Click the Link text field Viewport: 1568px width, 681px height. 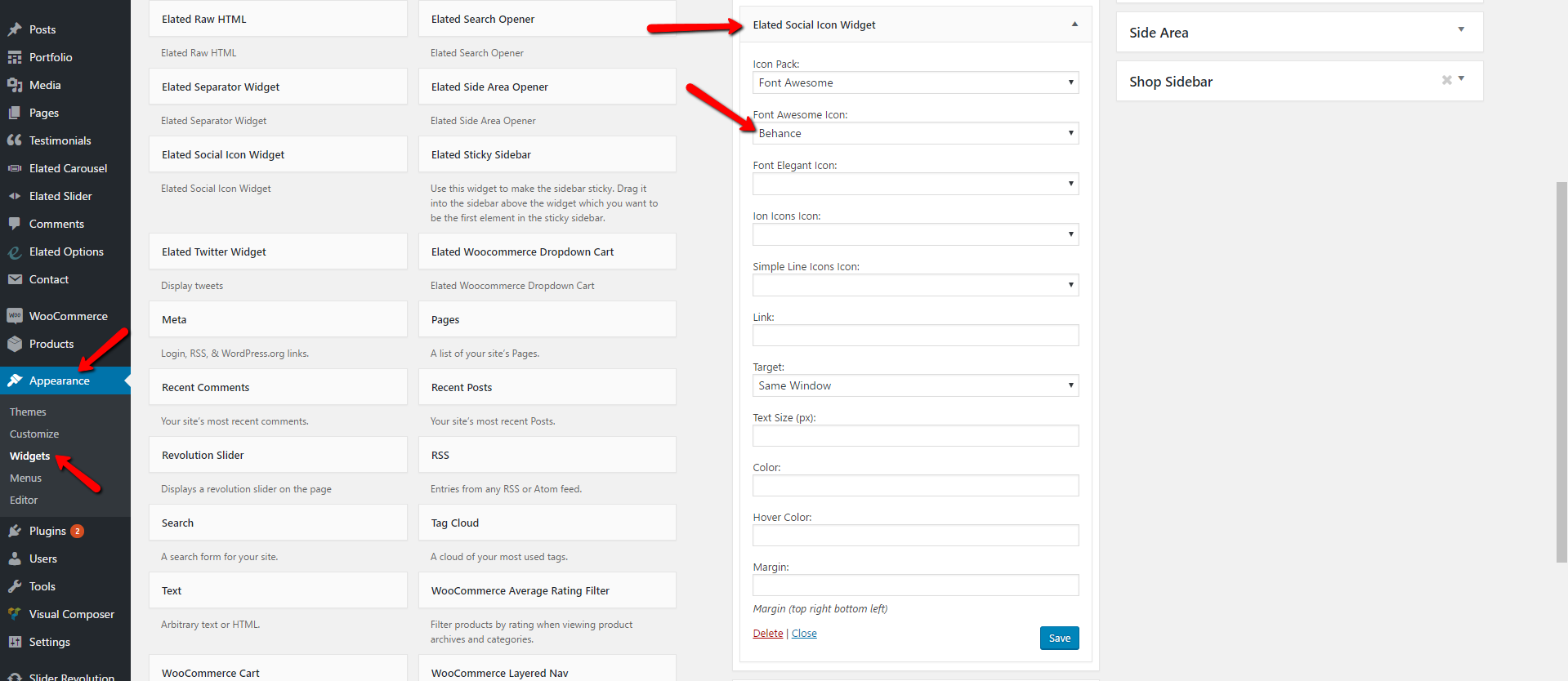click(x=915, y=336)
